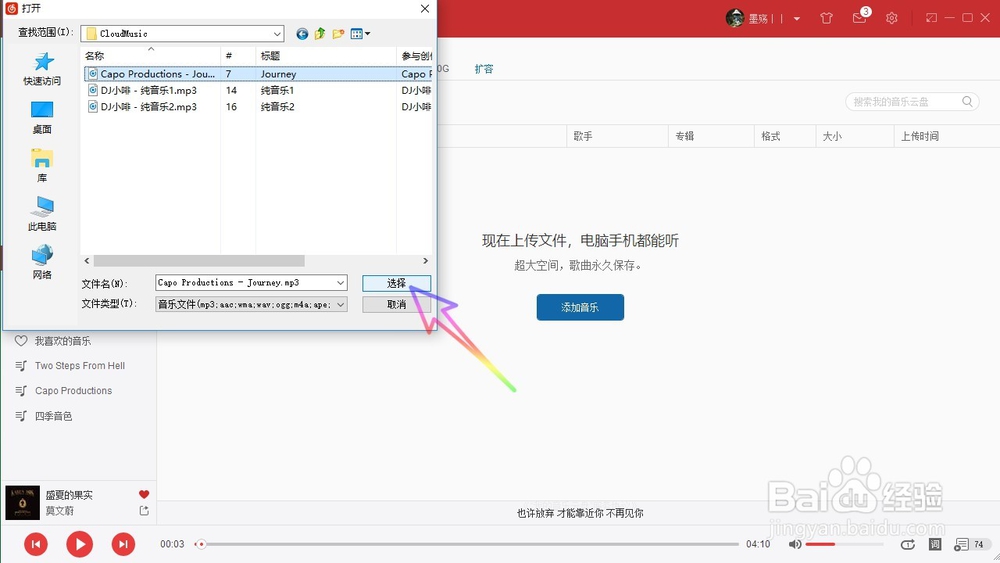Open settings gear in the title bar
1000x563 pixels.
tap(892, 18)
